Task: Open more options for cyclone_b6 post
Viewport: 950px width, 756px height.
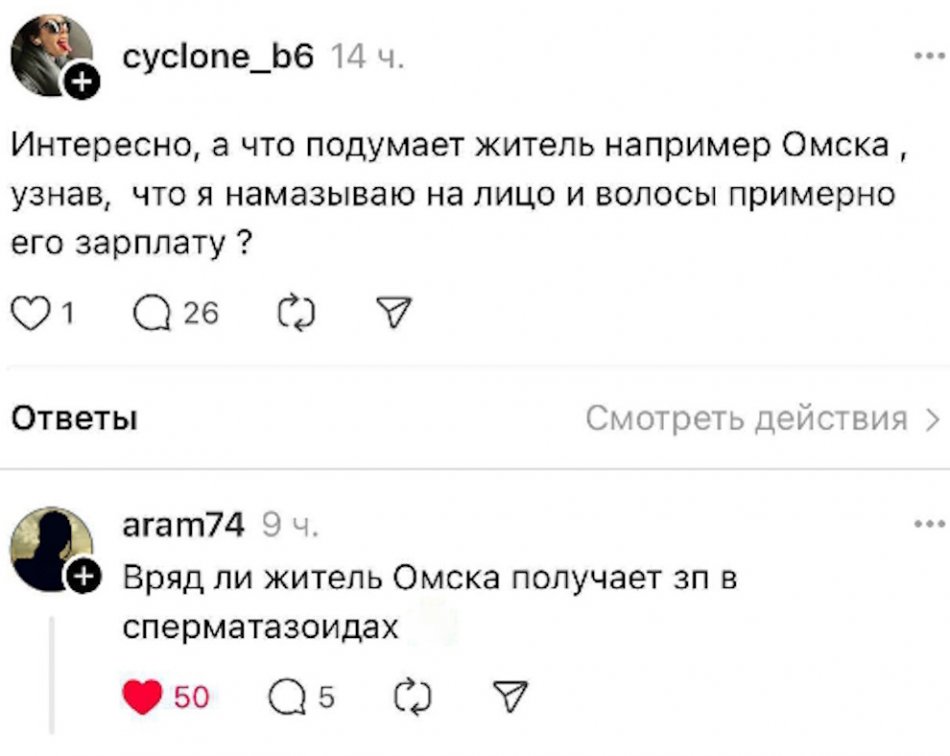Action: click(x=929, y=56)
